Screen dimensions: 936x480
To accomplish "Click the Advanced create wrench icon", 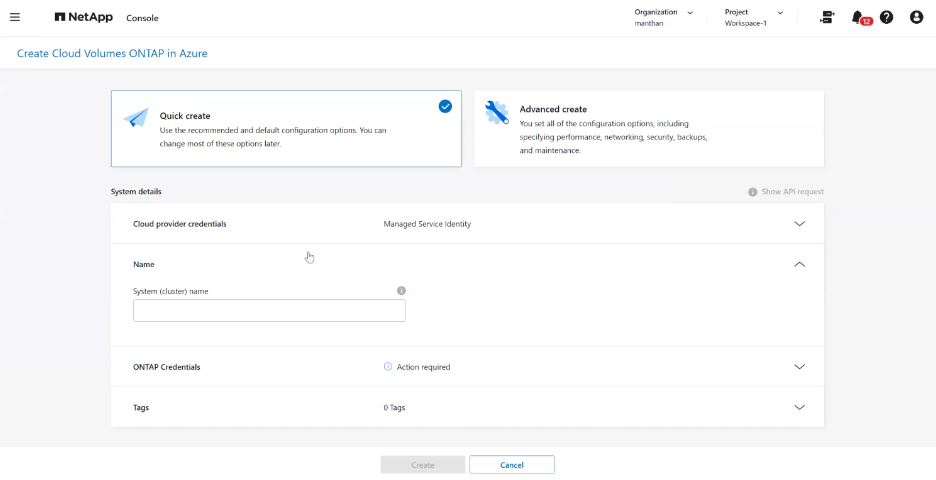I will [497, 112].
